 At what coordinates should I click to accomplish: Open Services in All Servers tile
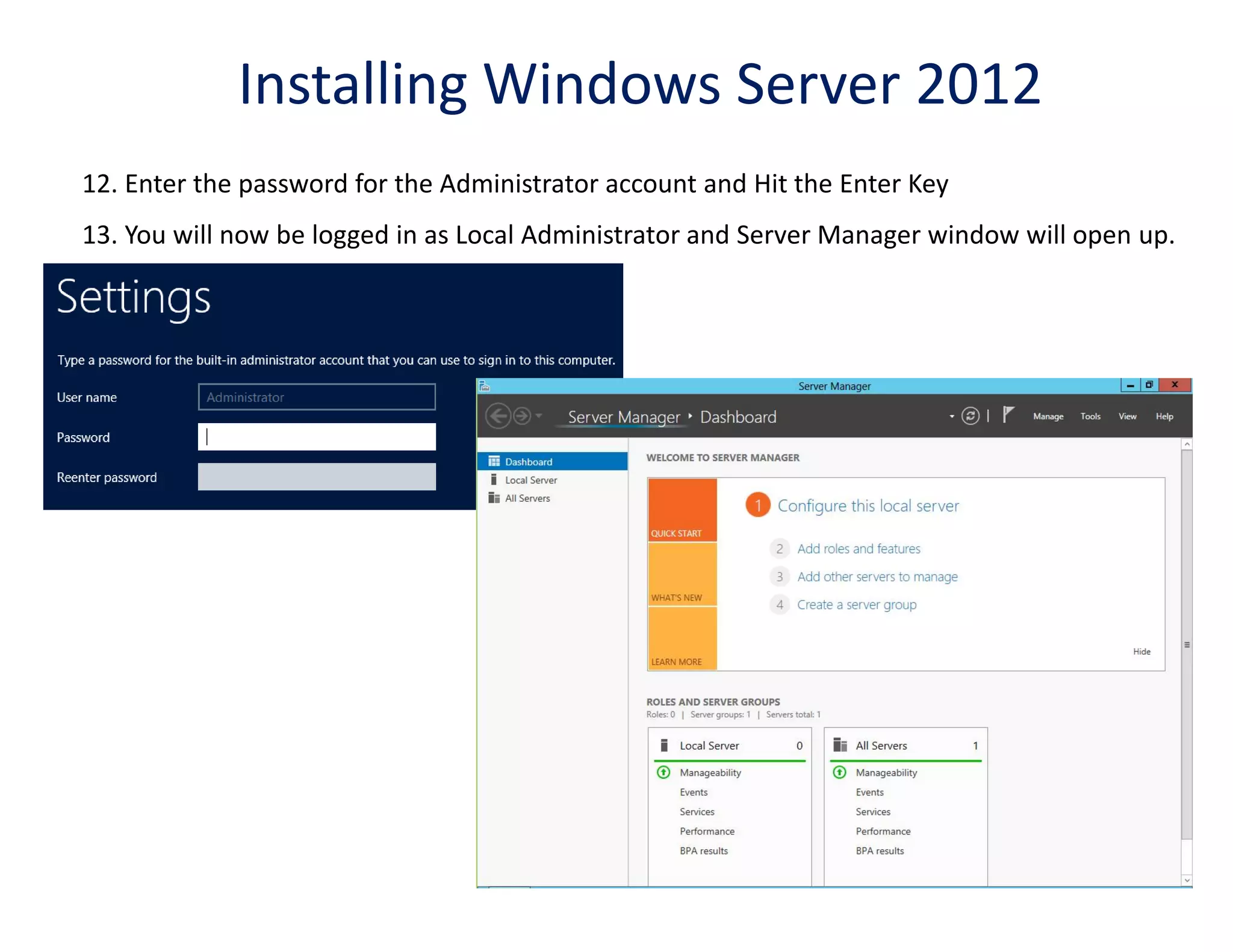point(873,812)
